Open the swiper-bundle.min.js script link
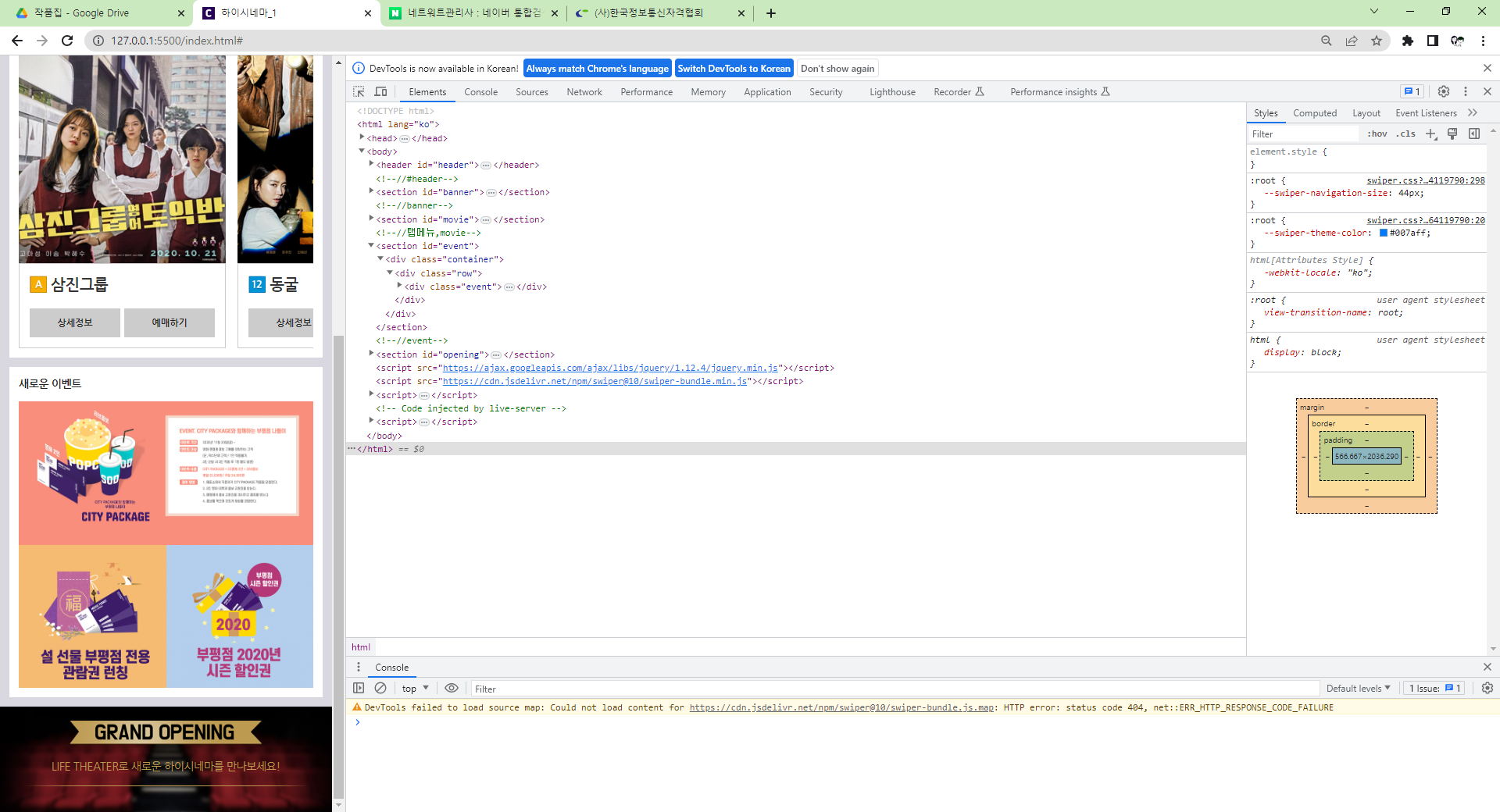The height and width of the screenshot is (812, 1500). coord(595,381)
